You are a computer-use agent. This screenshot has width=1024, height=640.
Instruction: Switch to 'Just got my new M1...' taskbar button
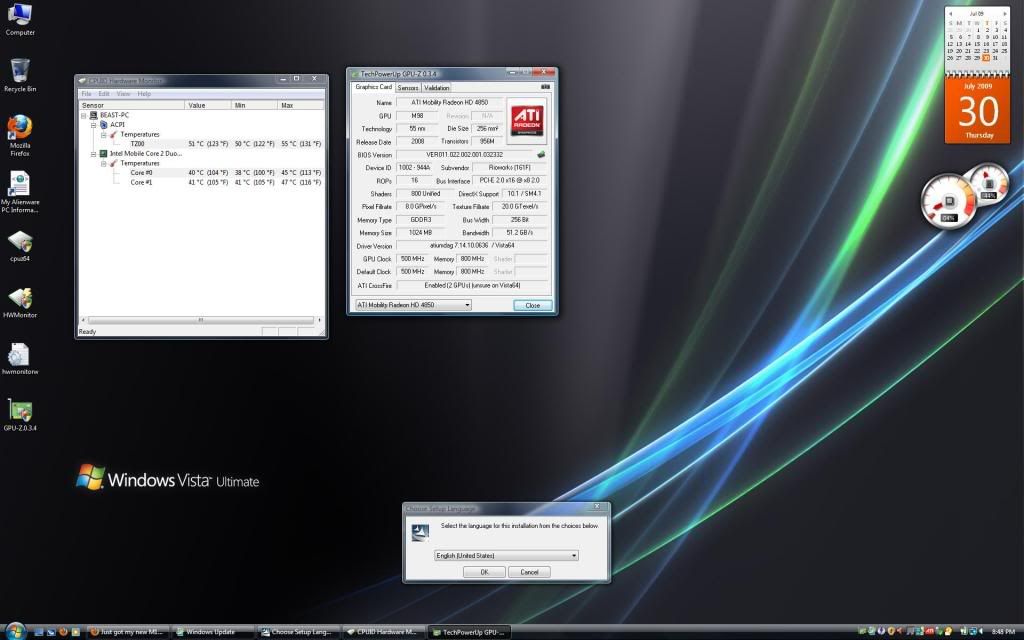[128, 632]
